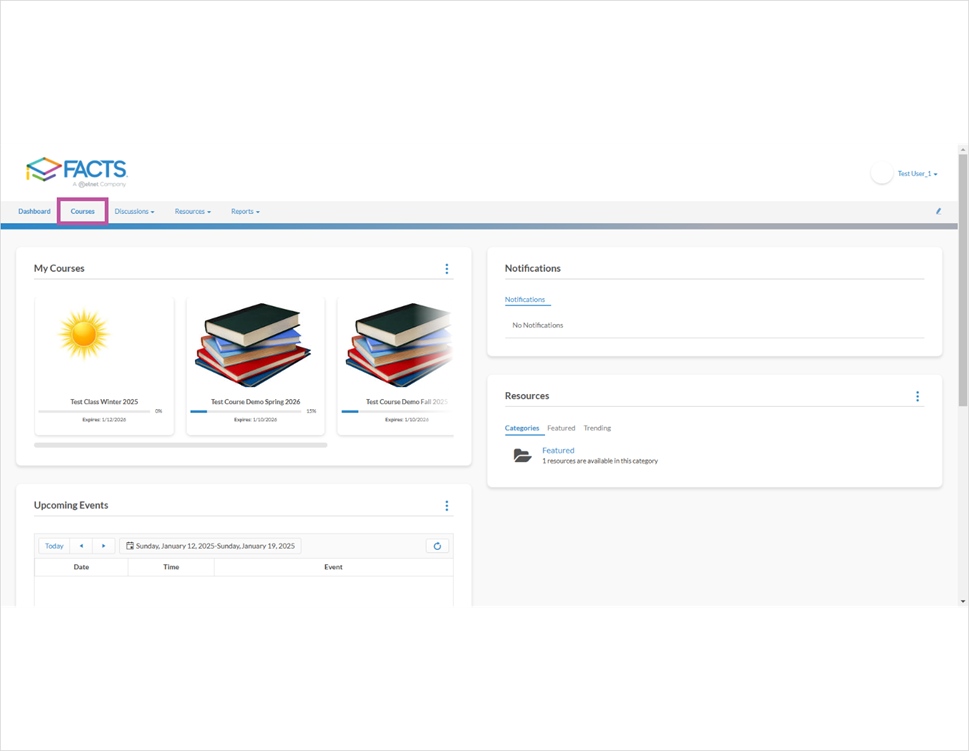Viewport: 969px width, 751px height.
Task: Switch to the Featured resources tab
Action: [561, 428]
